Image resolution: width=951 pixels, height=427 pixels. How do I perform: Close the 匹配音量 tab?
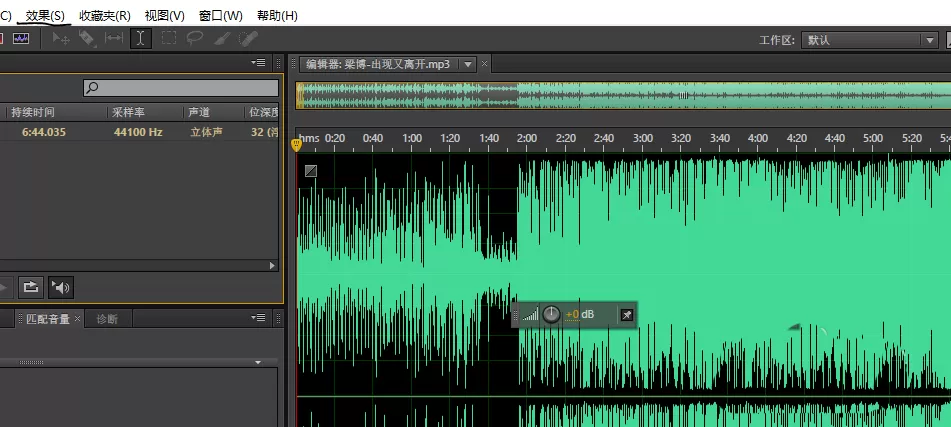pyautogui.click(x=77, y=318)
